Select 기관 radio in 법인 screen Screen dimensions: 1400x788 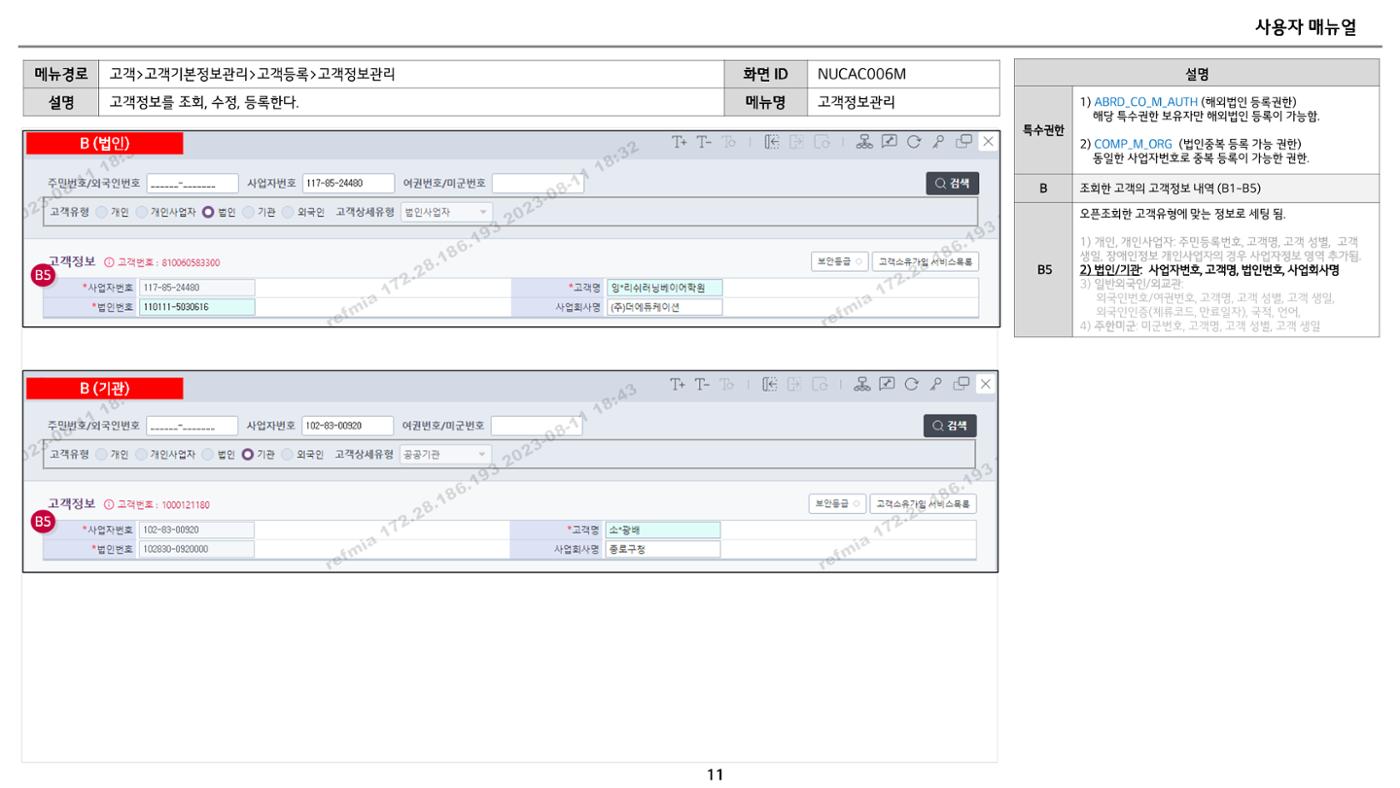click(x=247, y=212)
